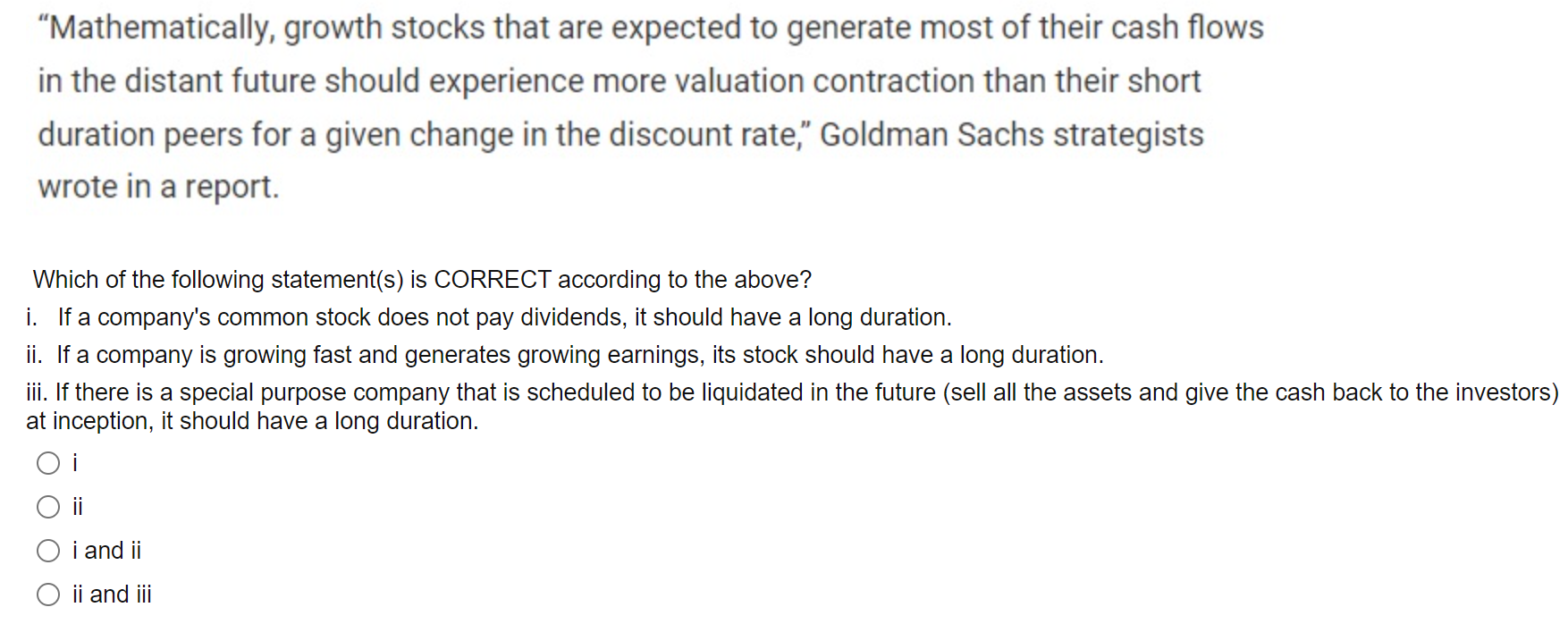Click the lone 'ii' answer label text
Image resolution: width=1568 pixels, height=624 pixels.
pos(78,507)
